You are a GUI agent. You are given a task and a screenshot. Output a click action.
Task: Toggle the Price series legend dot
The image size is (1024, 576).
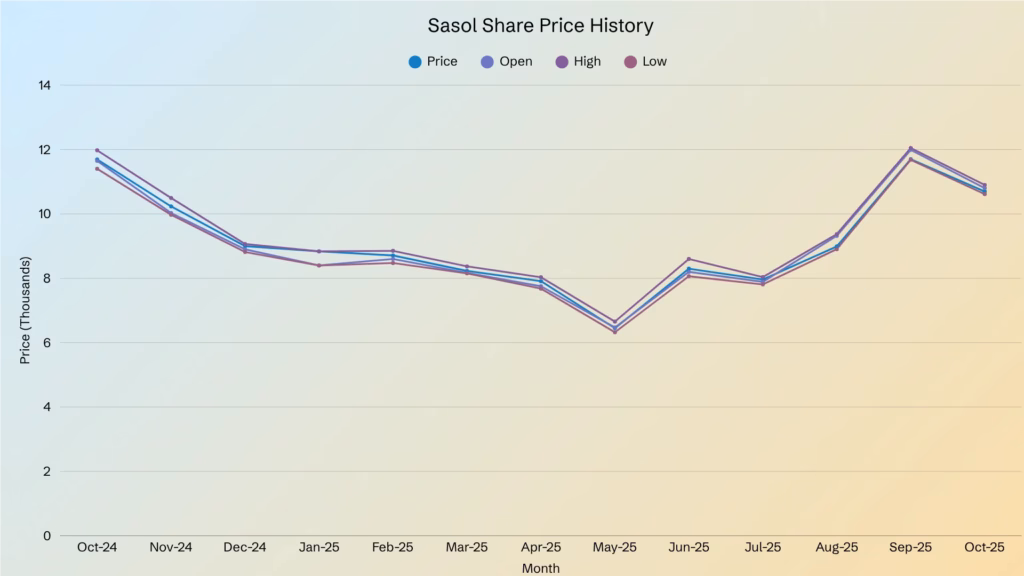[414, 62]
